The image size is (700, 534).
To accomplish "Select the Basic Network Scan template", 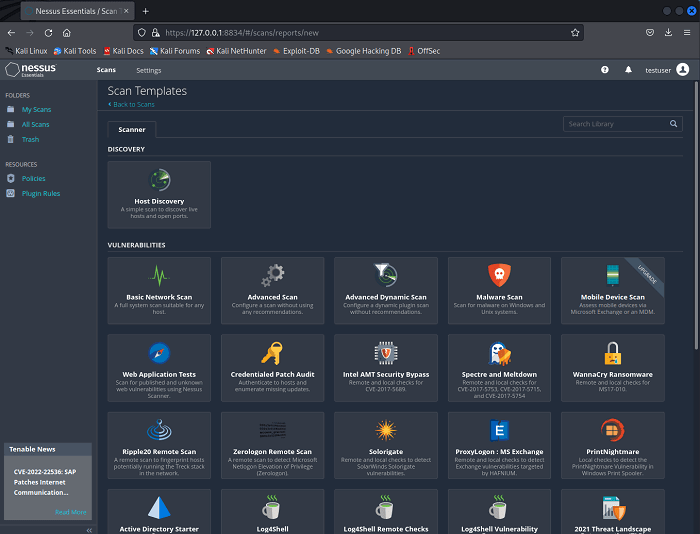I will [159, 289].
